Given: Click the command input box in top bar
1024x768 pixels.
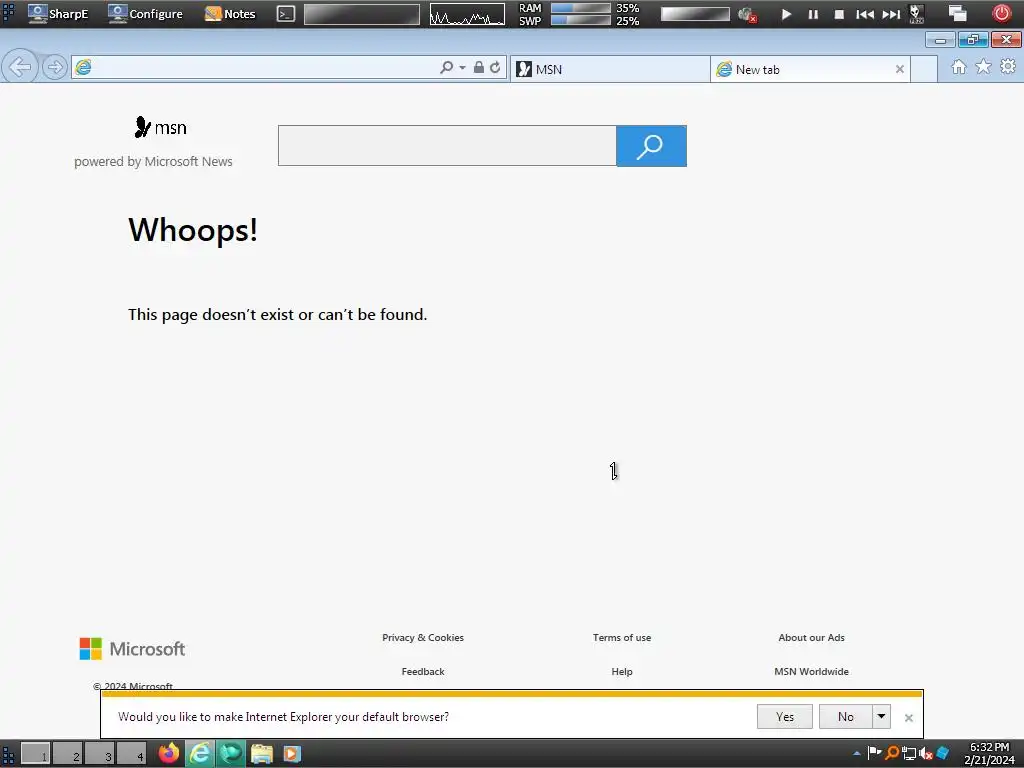Looking at the screenshot, I should click(362, 14).
